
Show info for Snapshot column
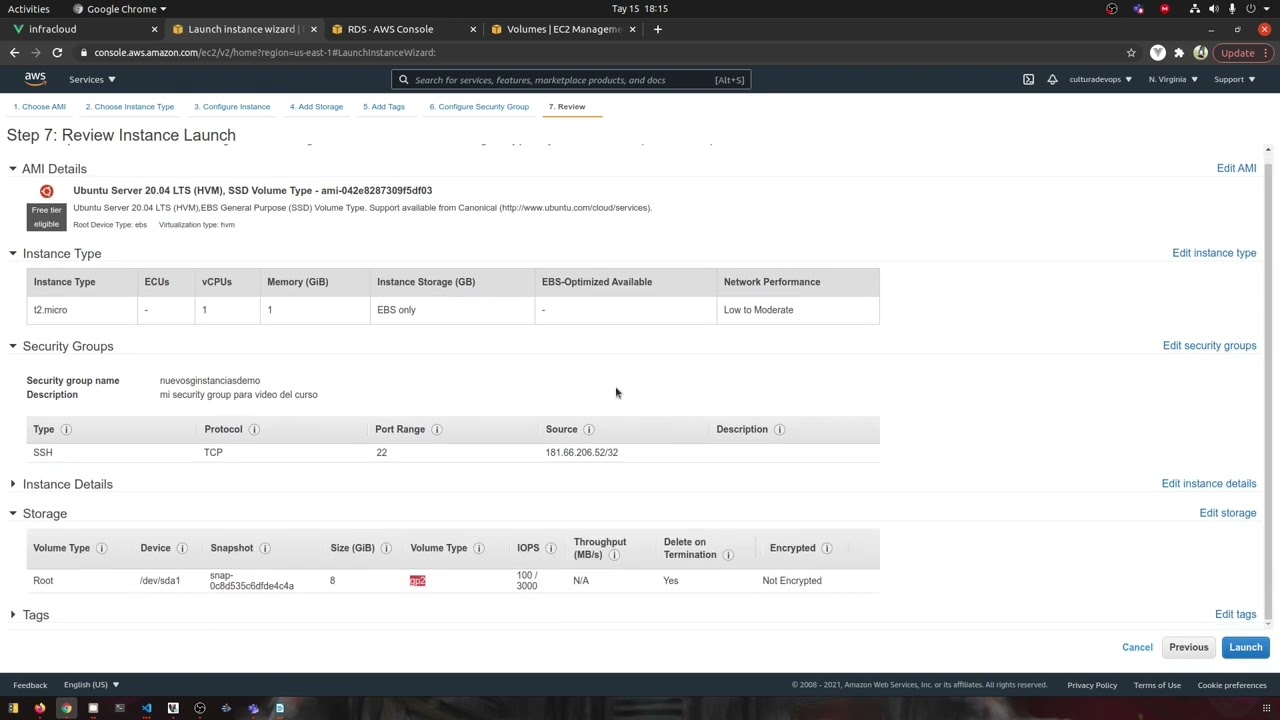264,548
